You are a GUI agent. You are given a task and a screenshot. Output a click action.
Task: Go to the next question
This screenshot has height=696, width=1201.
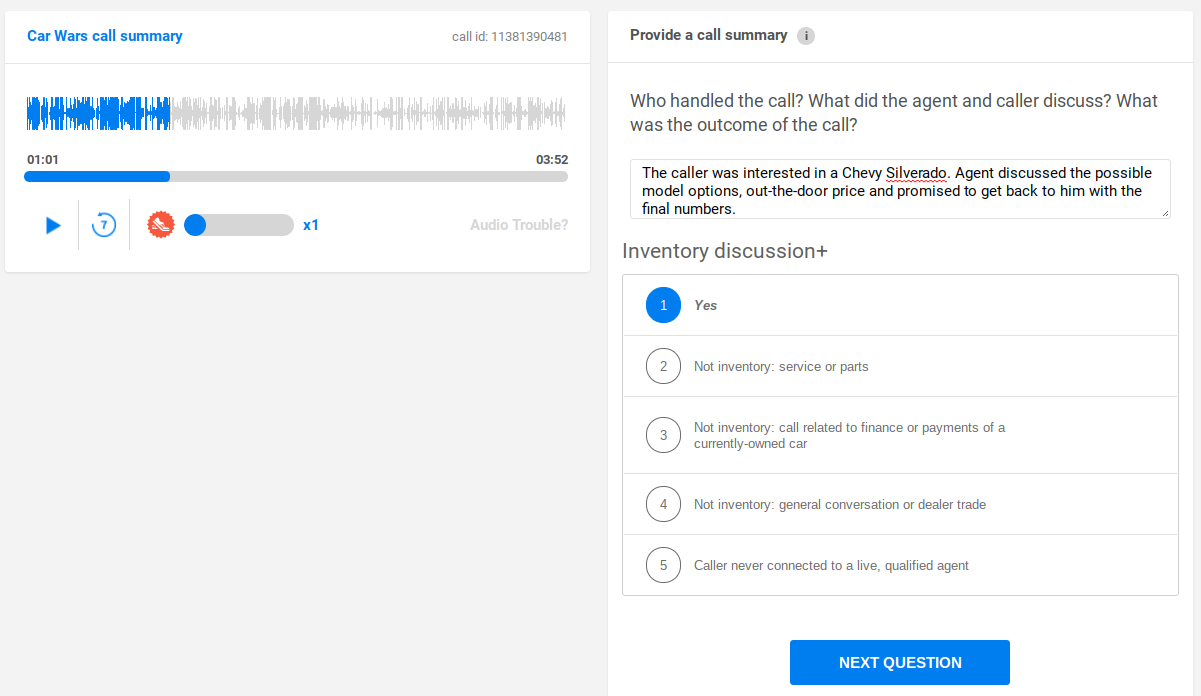coord(900,662)
